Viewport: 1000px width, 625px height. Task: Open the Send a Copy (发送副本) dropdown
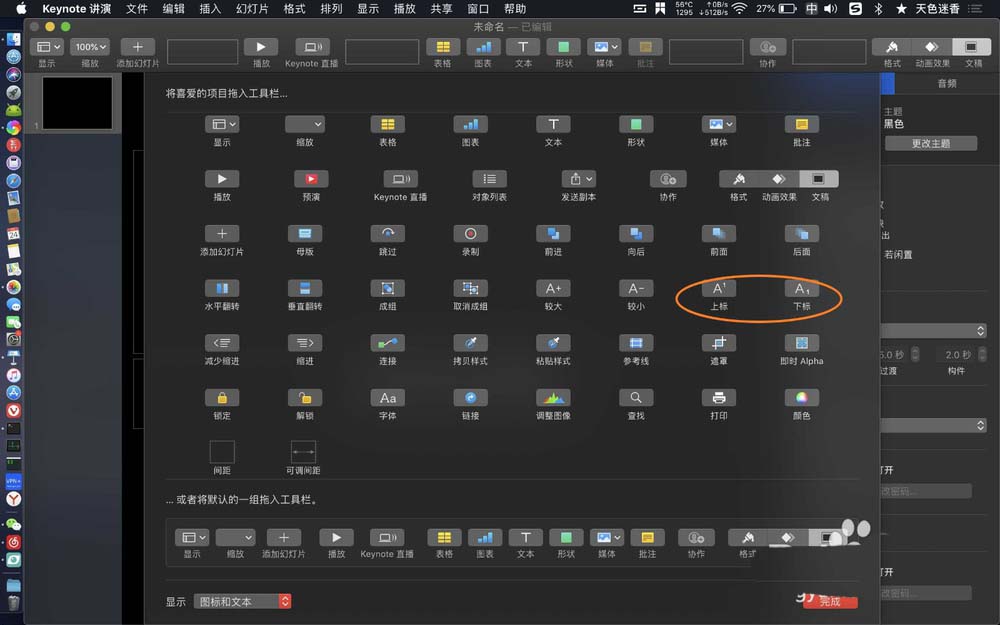[577, 179]
